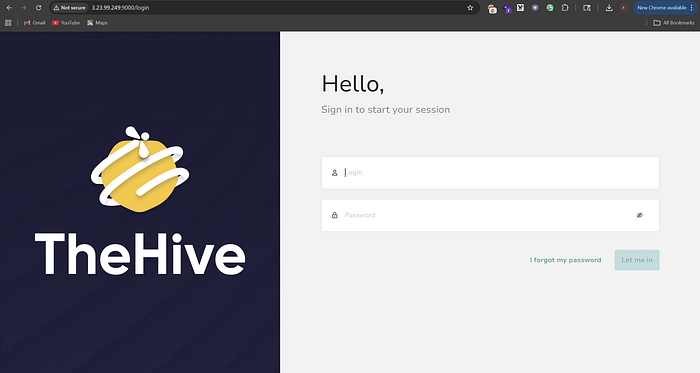Click the browser forward arrow
The width and height of the screenshot is (700, 373).
[24, 8]
